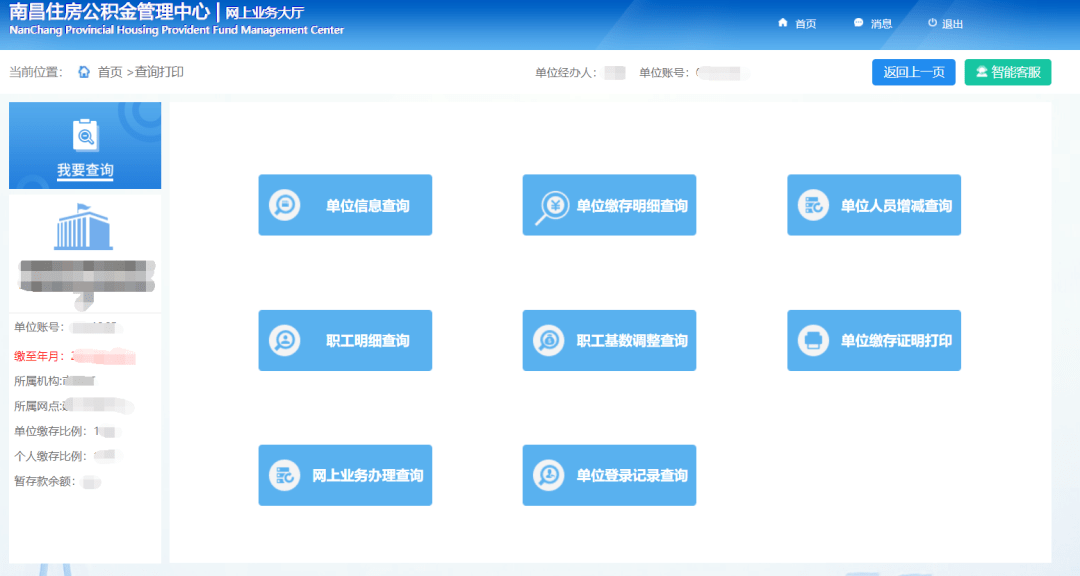Click the 首页 breadcrumb link
Image resolution: width=1080 pixels, height=576 pixels.
click(x=110, y=72)
